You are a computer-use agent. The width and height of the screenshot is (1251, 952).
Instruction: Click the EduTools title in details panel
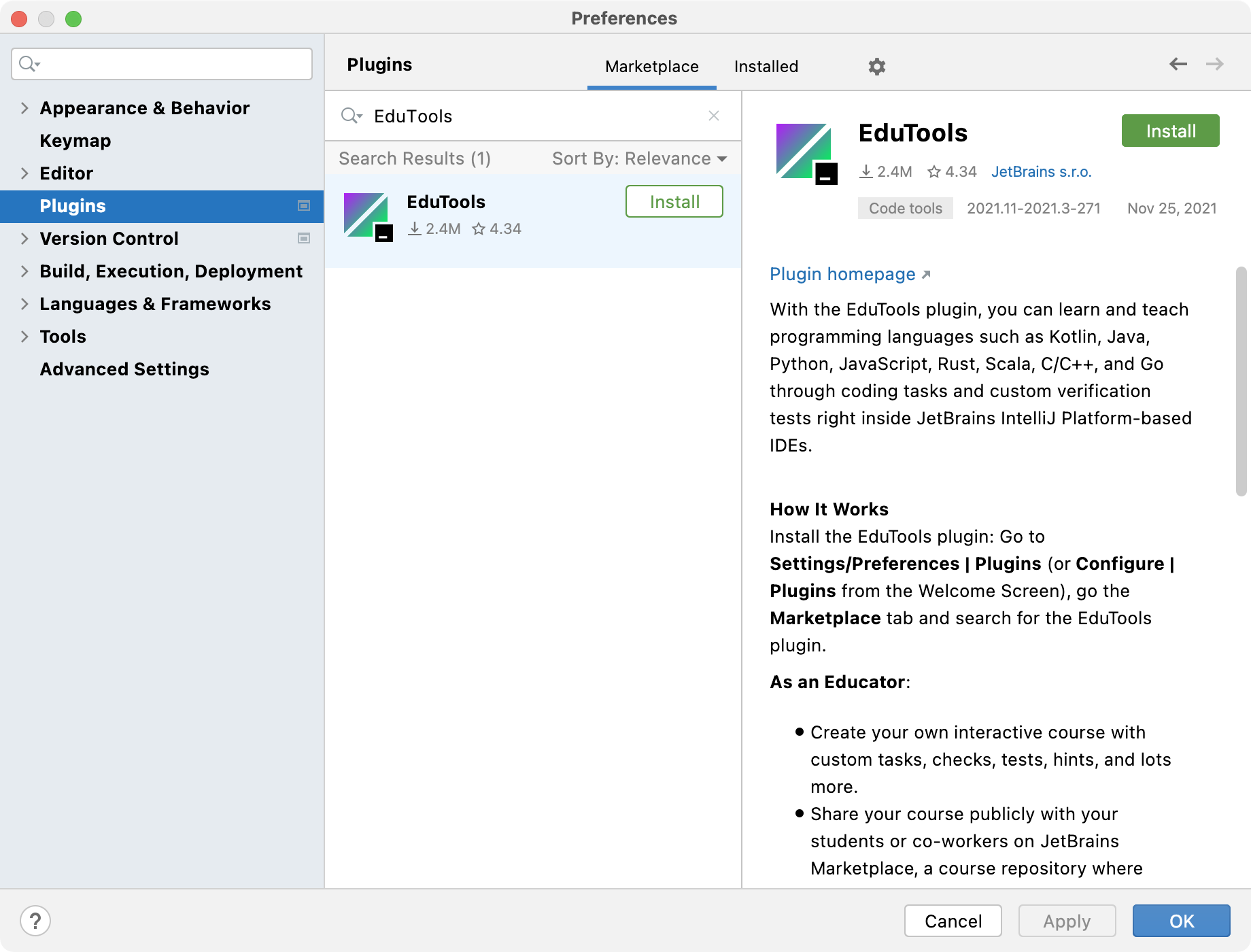tap(912, 133)
